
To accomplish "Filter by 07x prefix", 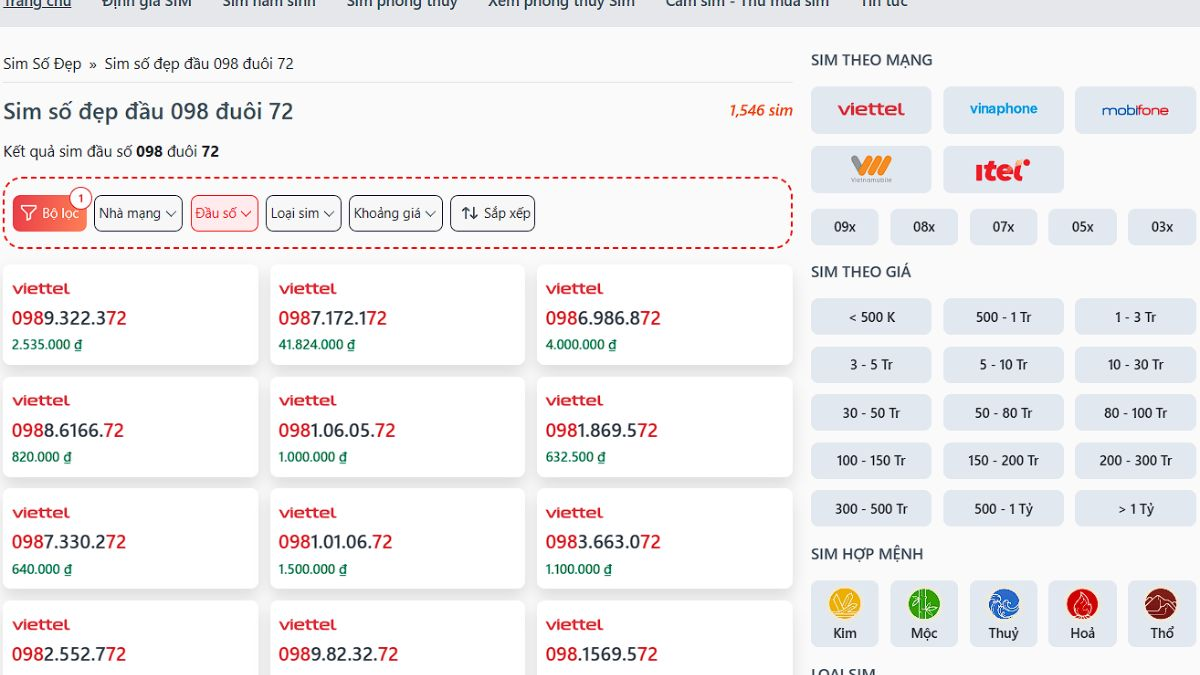I will tap(1003, 227).
